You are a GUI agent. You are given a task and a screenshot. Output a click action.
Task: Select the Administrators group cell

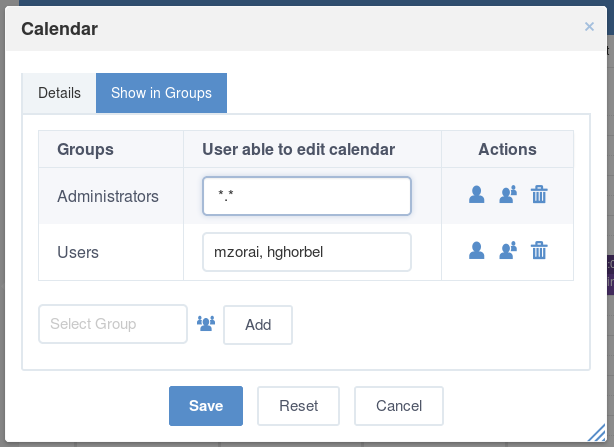[x=111, y=196]
